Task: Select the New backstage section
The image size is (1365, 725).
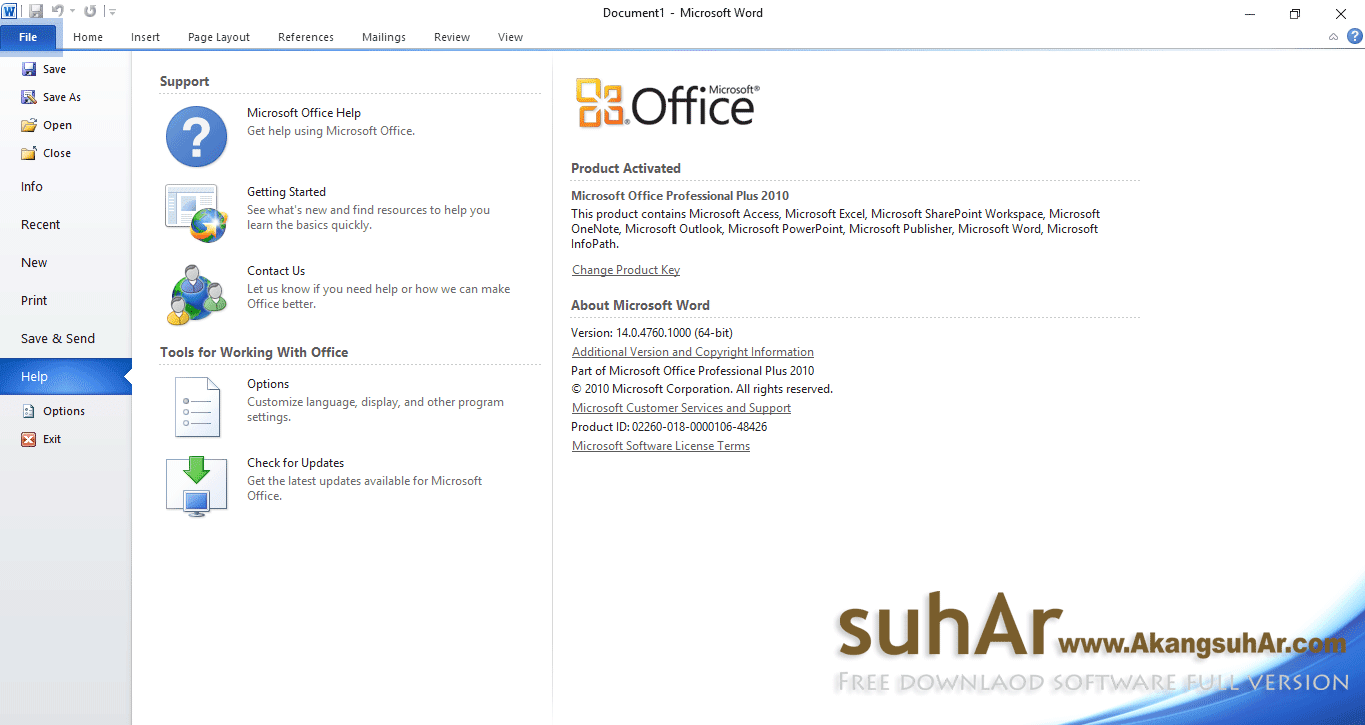Action: point(34,263)
